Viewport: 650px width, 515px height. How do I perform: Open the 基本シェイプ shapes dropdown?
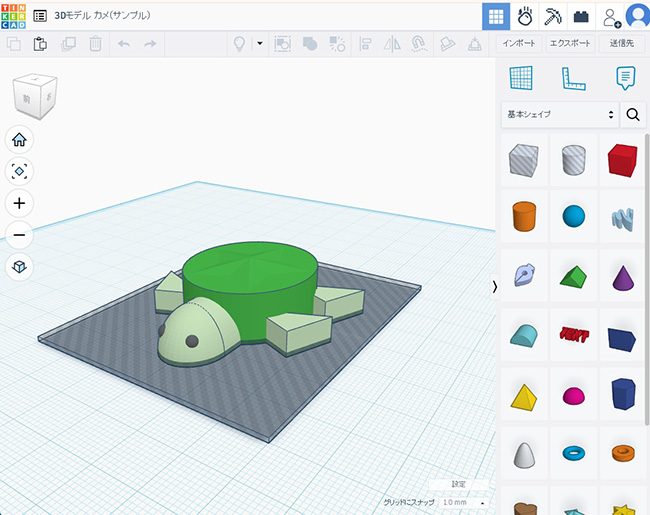click(x=560, y=114)
